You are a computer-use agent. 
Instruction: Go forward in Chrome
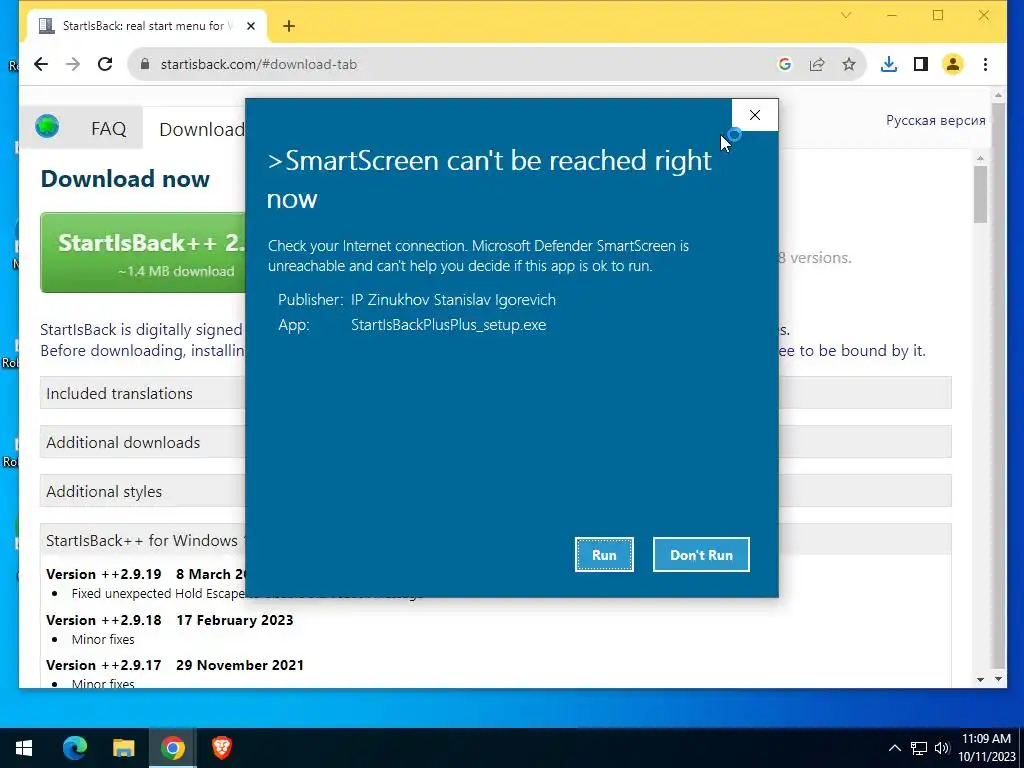point(73,64)
